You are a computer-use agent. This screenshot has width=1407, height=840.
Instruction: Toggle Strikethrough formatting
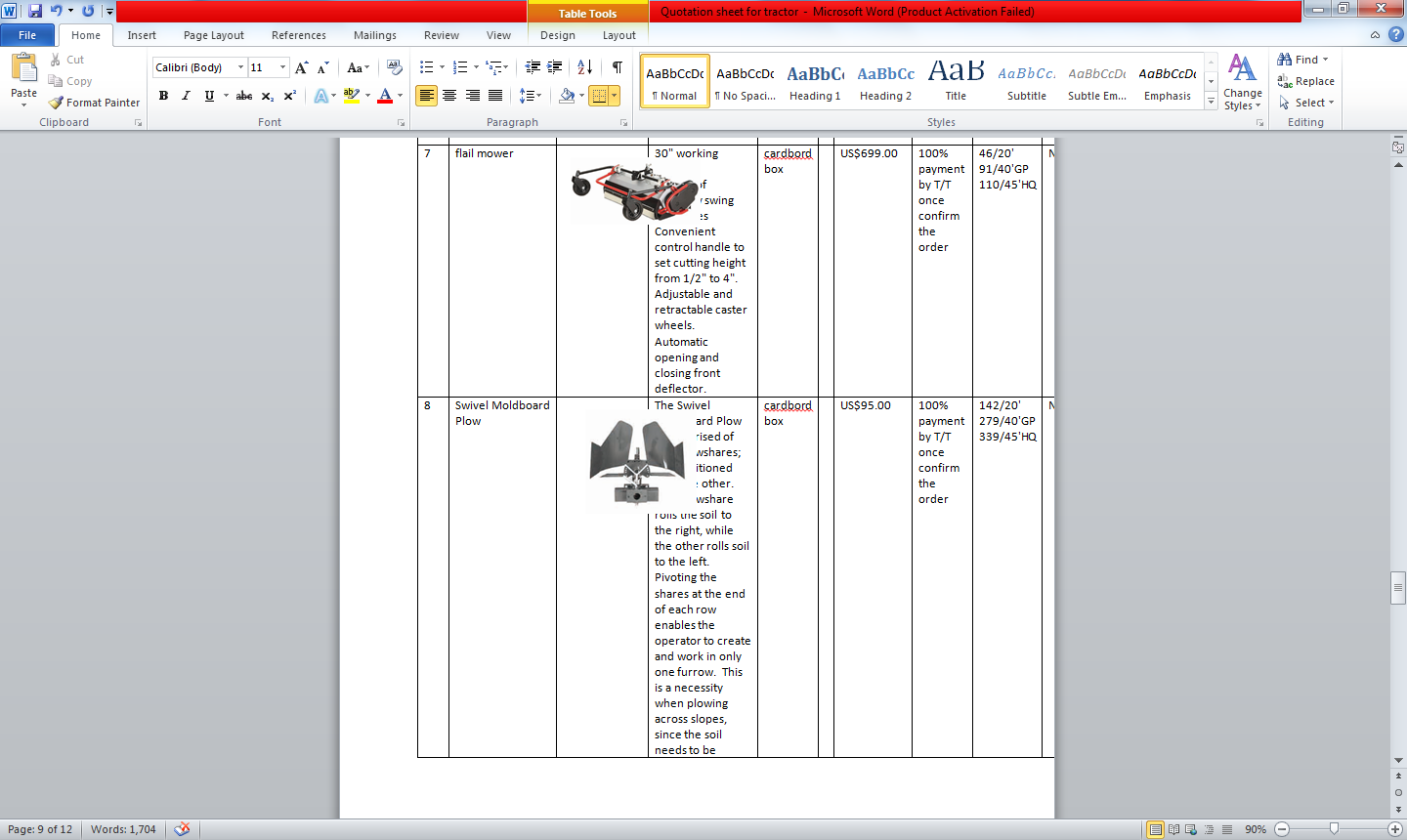pyautogui.click(x=244, y=96)
